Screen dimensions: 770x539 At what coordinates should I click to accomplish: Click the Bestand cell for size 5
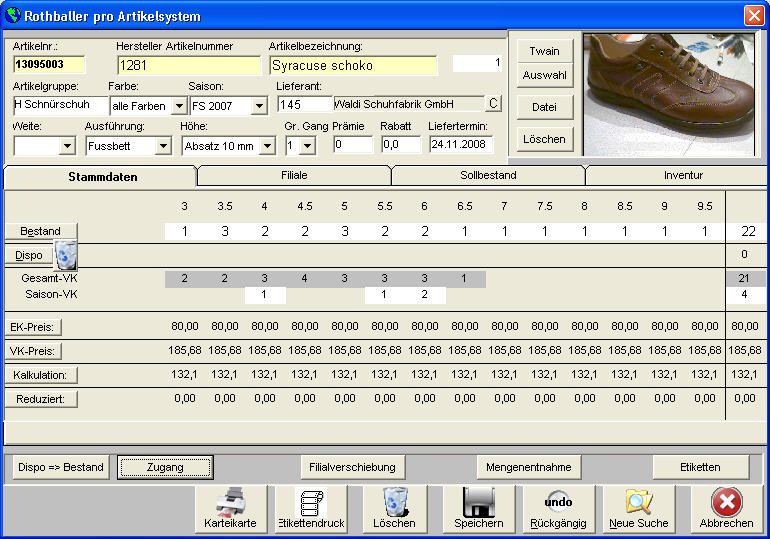click(x=345, y=231)
